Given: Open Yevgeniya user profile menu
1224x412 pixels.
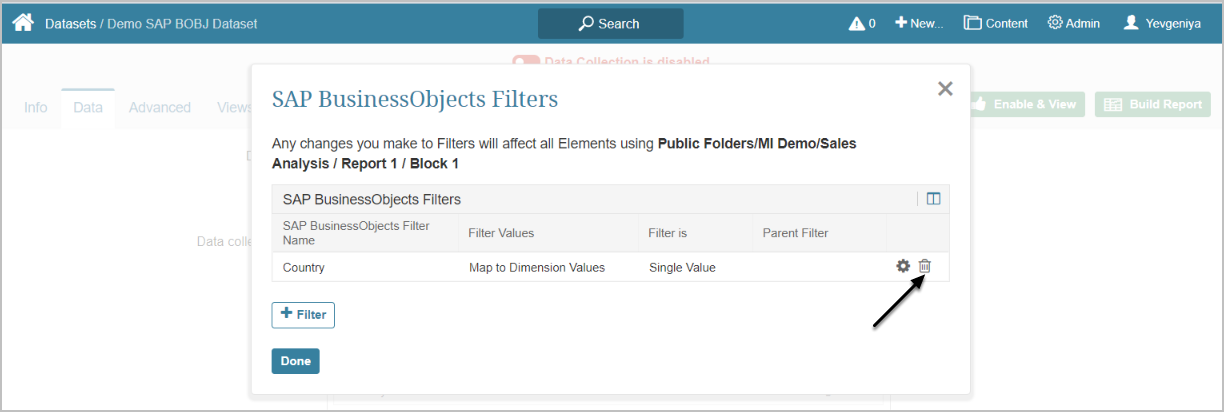Looking at the screenshot, I should pyautogui.click(x=1161, y=23).
